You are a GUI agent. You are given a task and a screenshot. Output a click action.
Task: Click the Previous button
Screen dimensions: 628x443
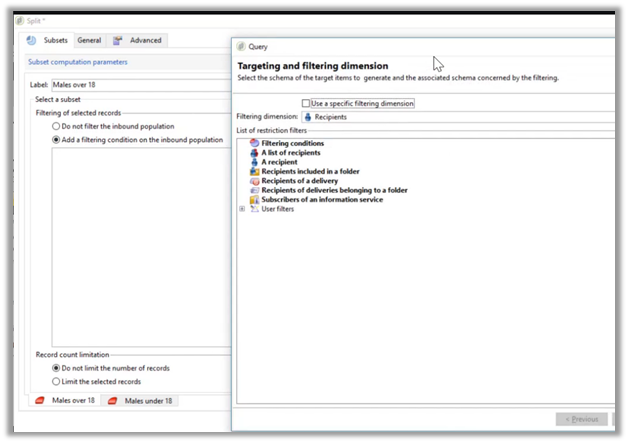581,419
